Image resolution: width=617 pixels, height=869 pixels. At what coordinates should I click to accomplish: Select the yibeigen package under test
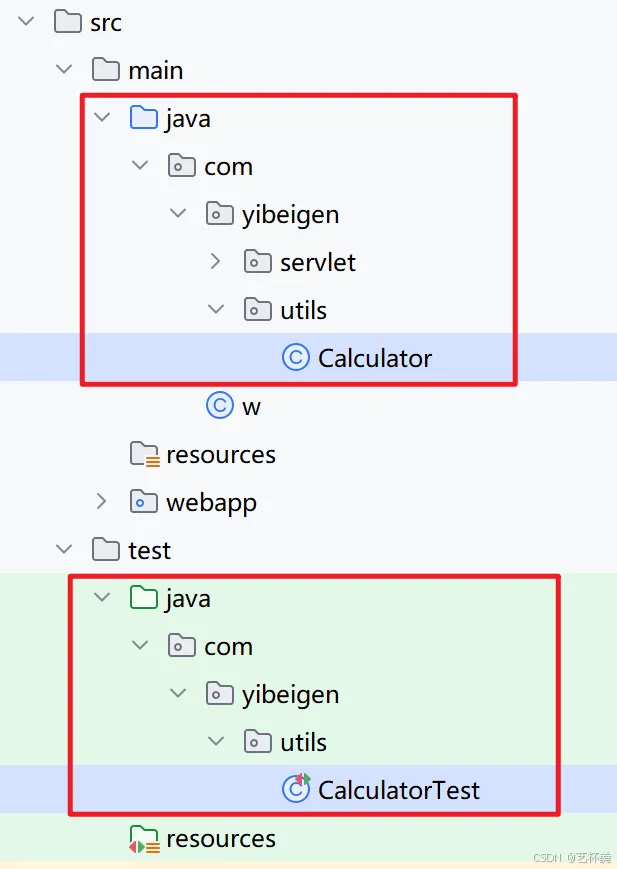290,695
